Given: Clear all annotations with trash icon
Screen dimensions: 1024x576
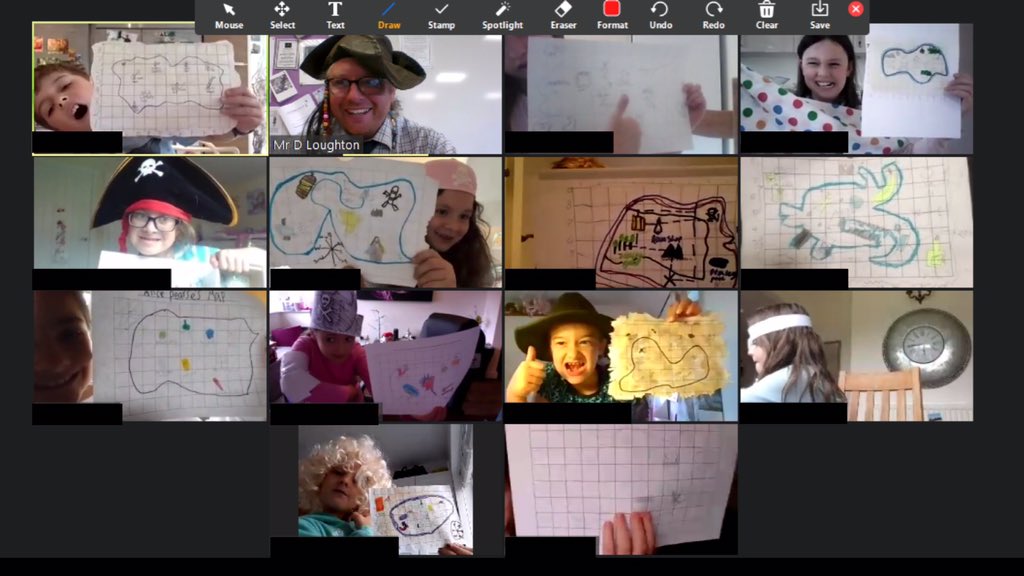Looking at the screenshot, I should (767, 16).
